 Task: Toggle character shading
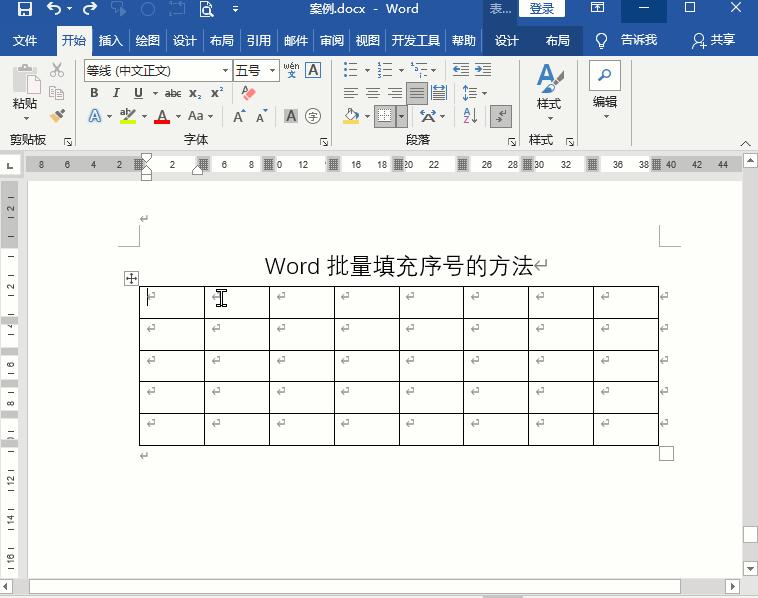tap(291, 116)
